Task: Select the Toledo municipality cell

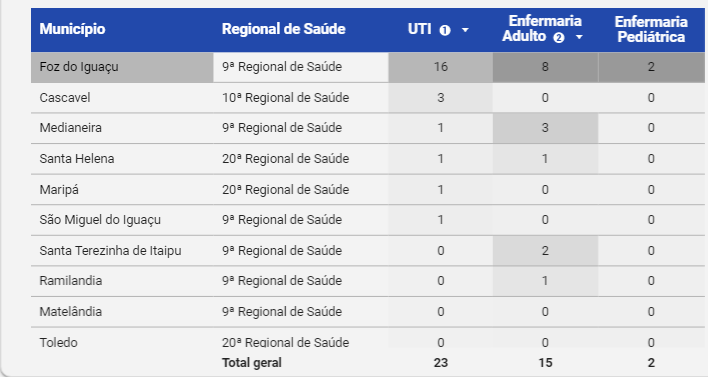Action: click(122, 340)
